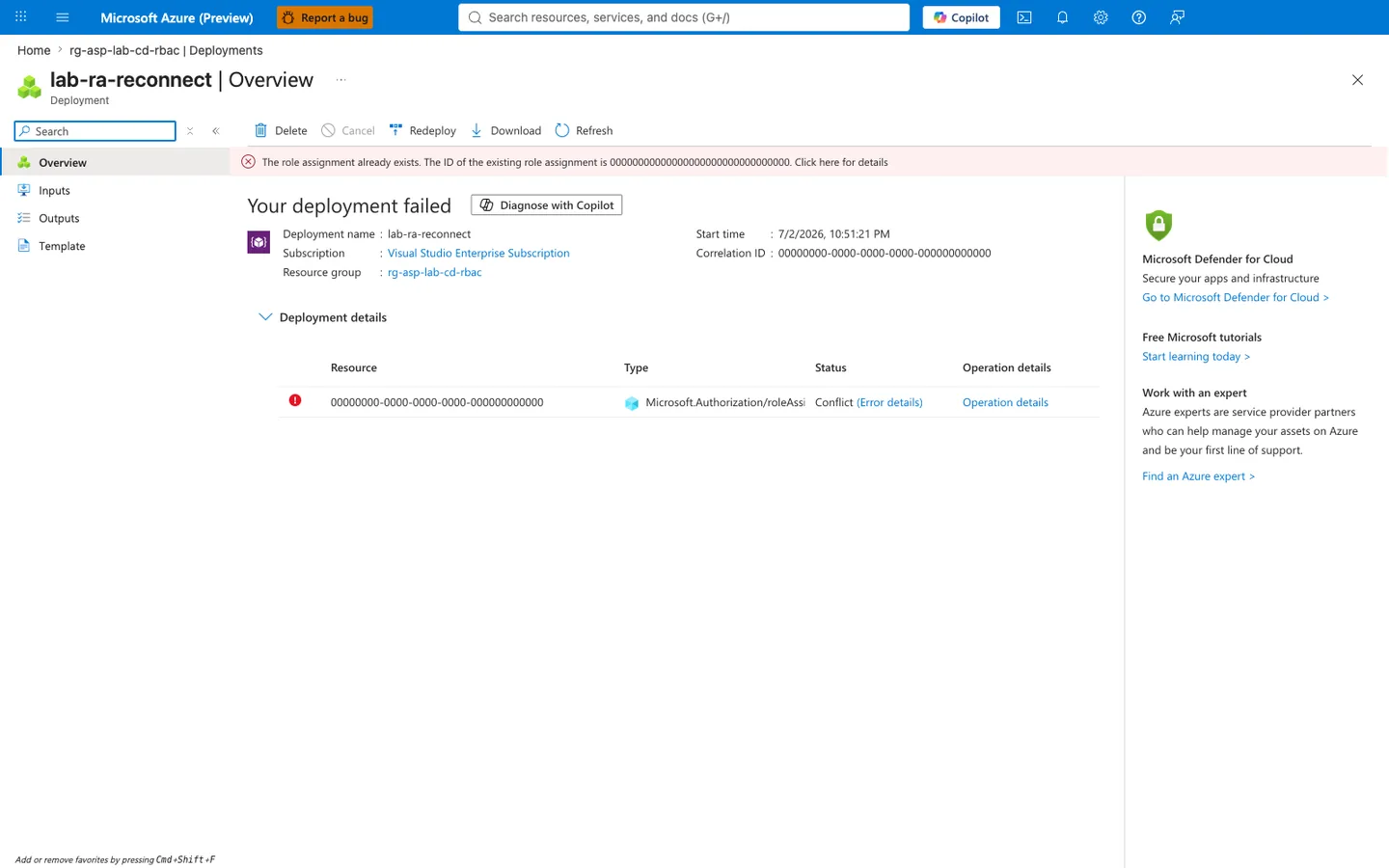Click into the sidebar Search box
This screenshot has height=868, width=1389.
[x=95, y=131]
